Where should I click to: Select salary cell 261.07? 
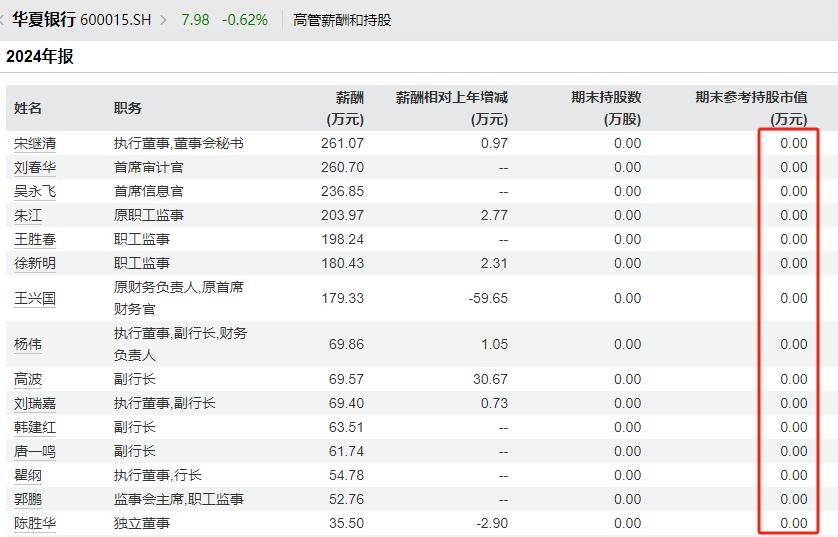[343, 143]
